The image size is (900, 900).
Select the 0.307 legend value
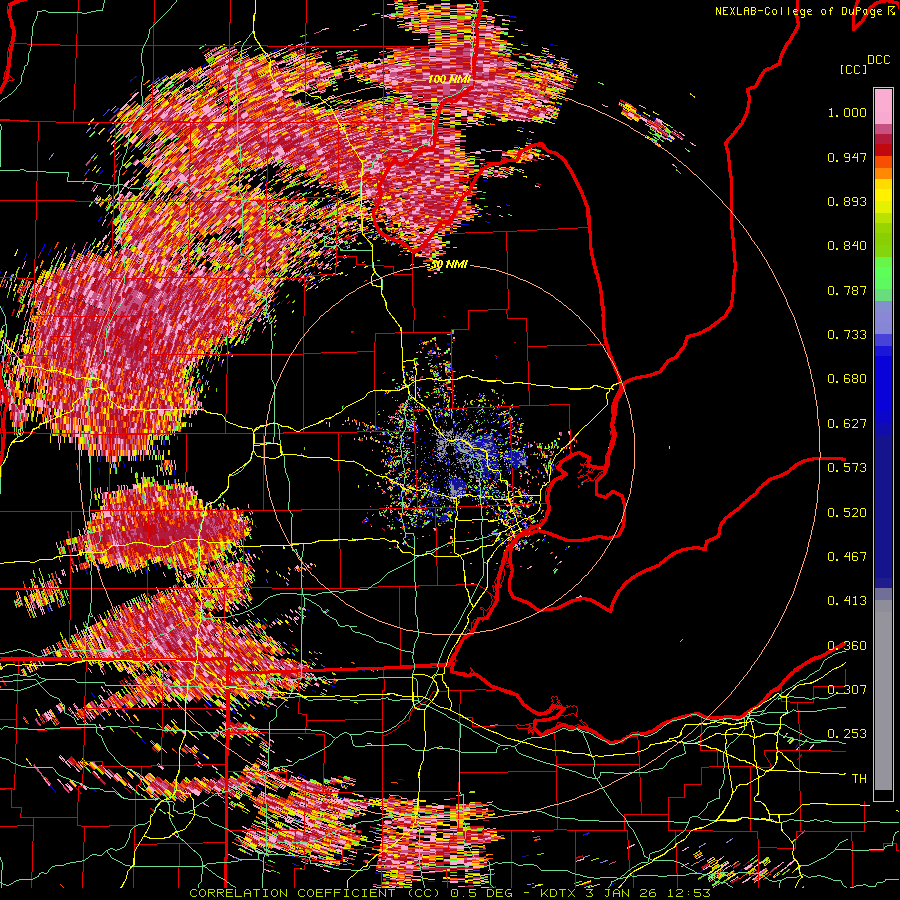point(847,689)
